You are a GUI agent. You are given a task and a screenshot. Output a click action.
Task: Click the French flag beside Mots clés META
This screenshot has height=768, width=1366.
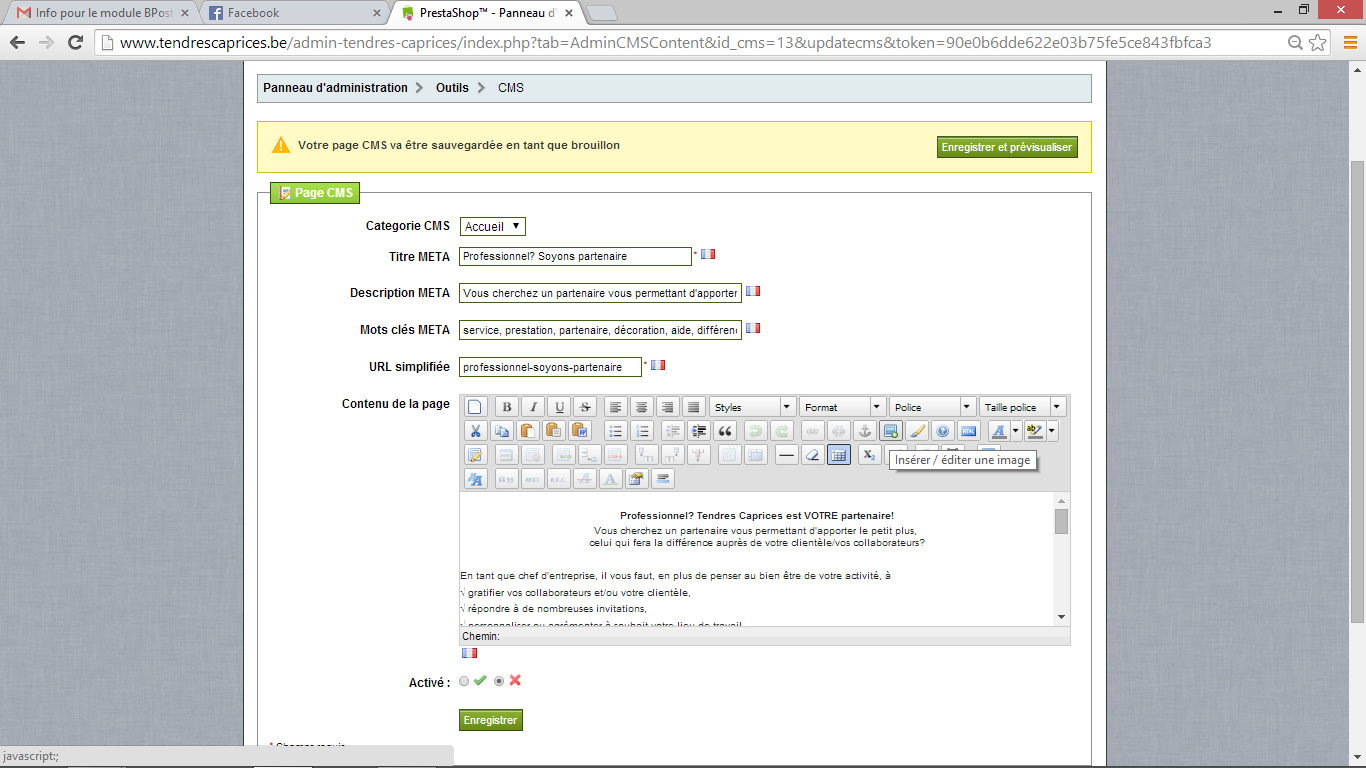(753, 327)
